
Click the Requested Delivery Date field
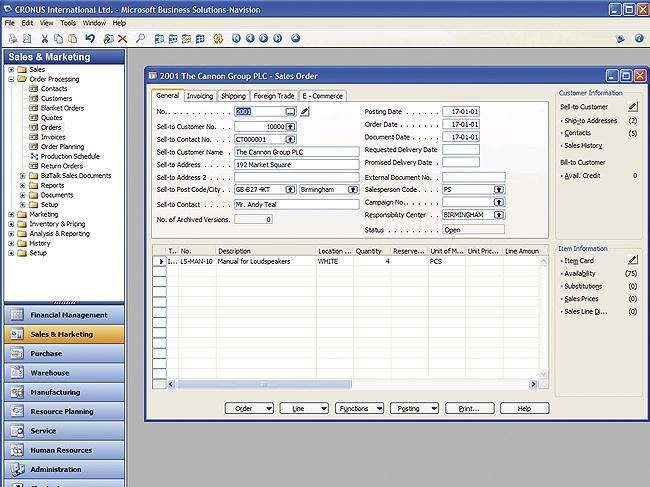click(x=461, y=150)
